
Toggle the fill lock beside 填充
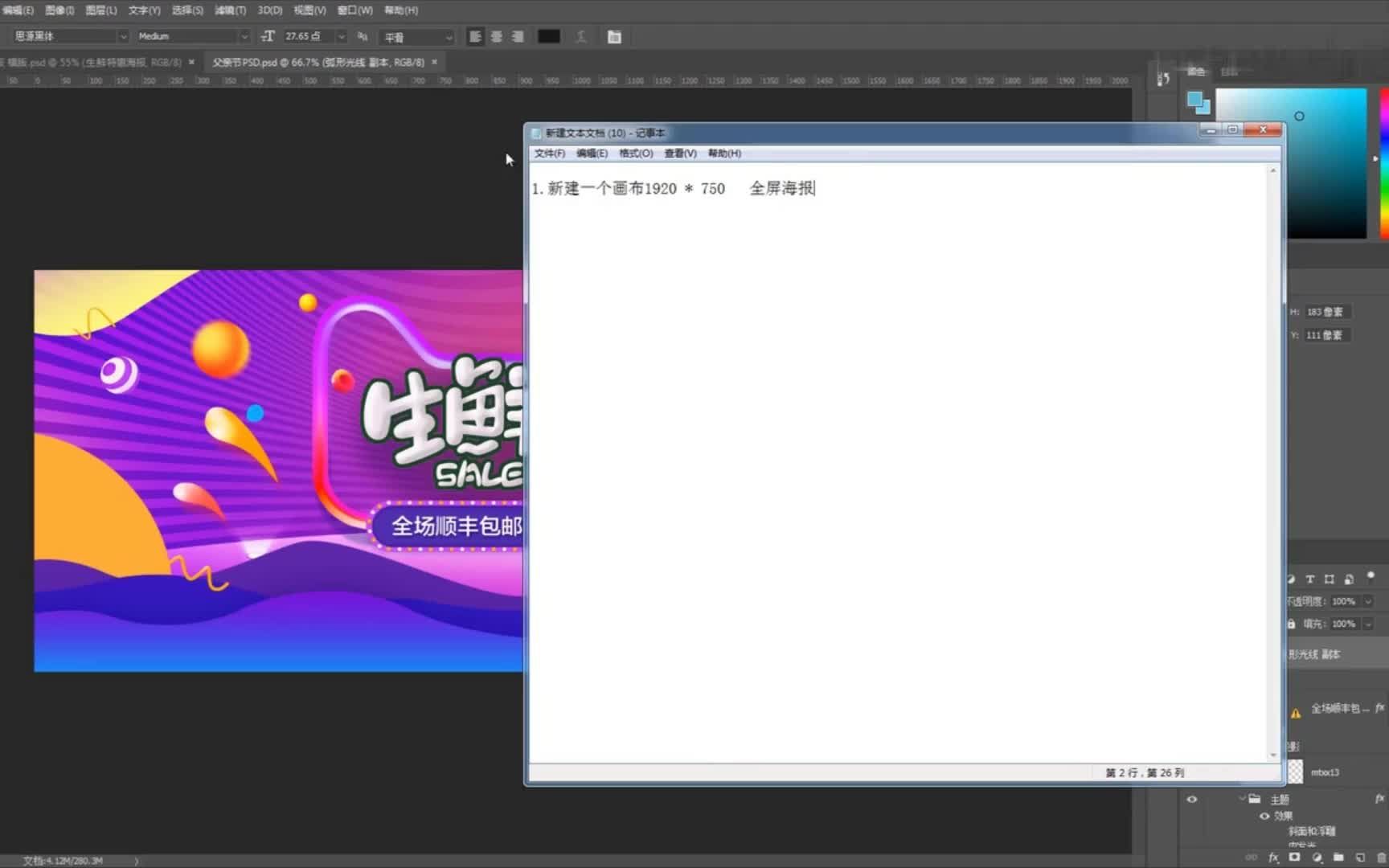[1292, 623]
